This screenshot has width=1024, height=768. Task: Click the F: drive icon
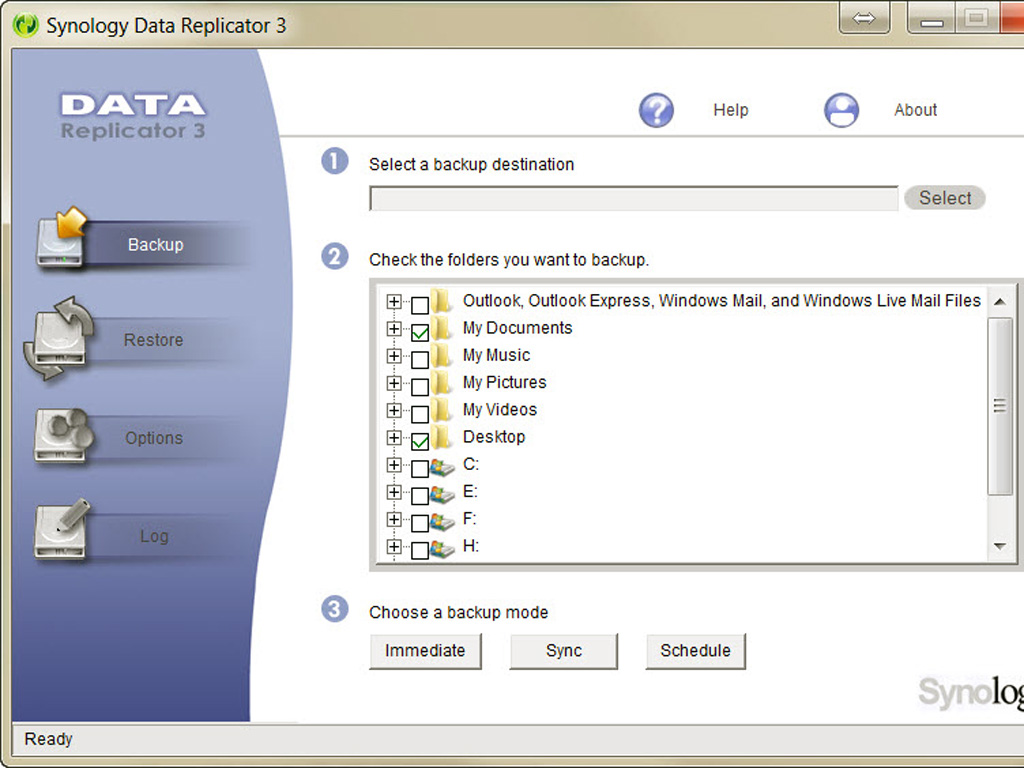pos(442,521)
